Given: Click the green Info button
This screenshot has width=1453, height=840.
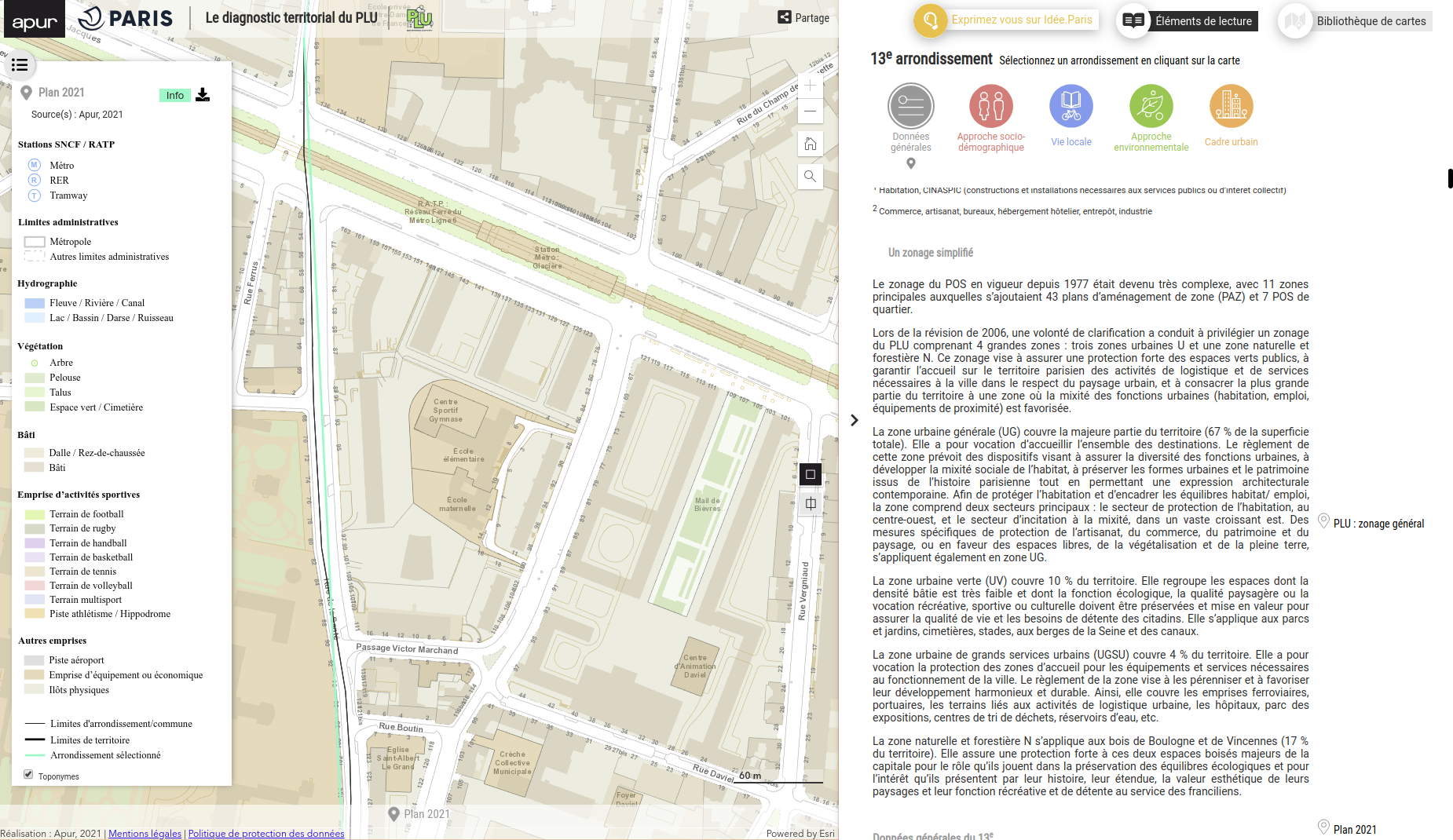Looking at the screenshot, I should click(174, 96).
